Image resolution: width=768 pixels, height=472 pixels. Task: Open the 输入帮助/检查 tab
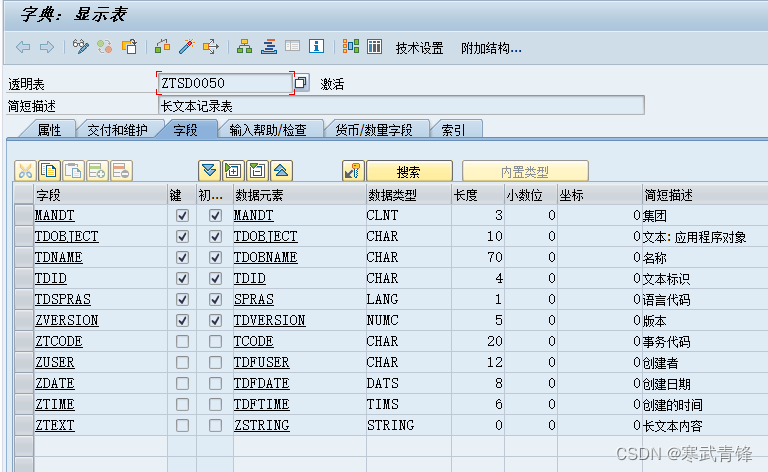[x=268, y=130]
